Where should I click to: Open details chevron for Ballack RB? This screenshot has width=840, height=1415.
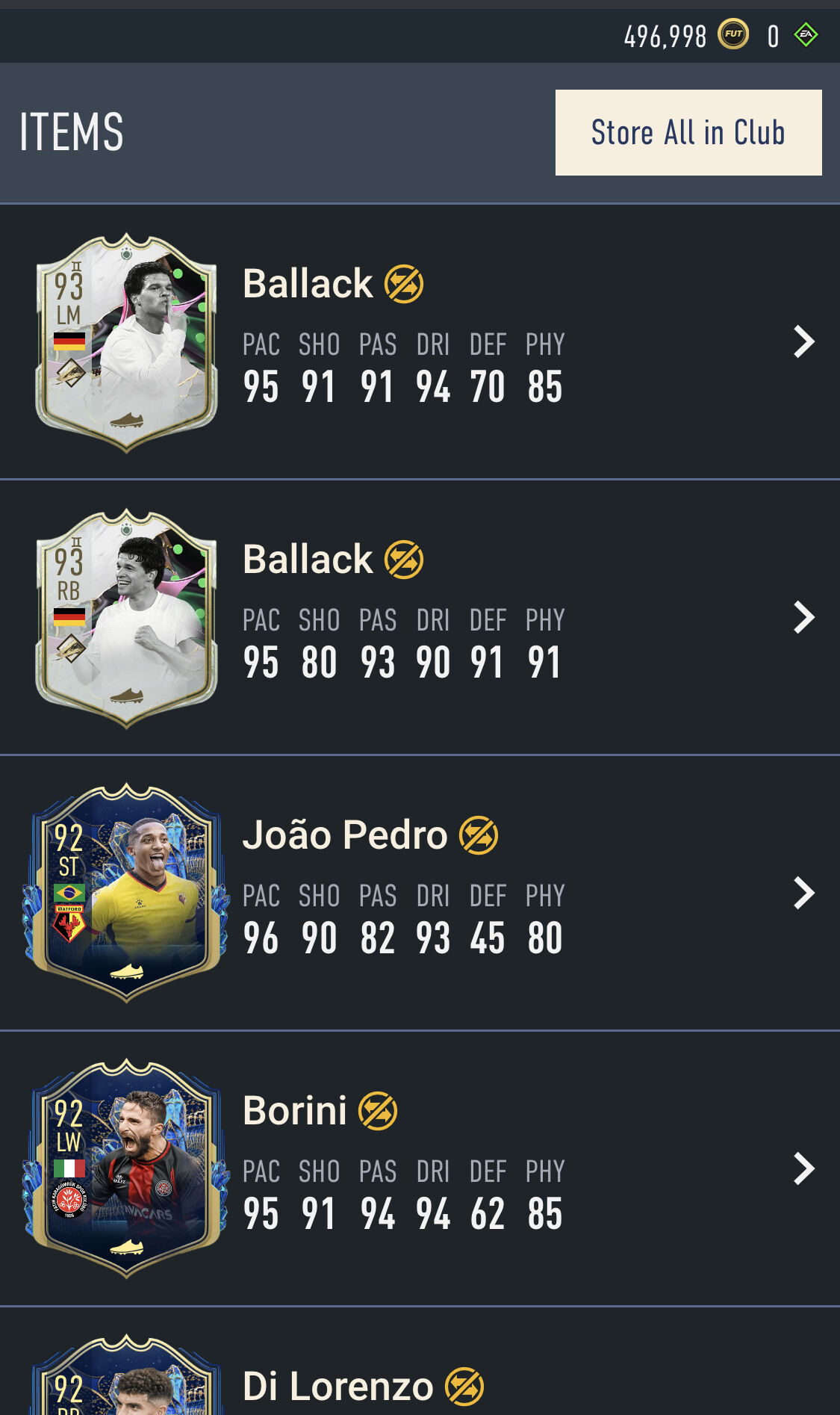pos(803,617)
